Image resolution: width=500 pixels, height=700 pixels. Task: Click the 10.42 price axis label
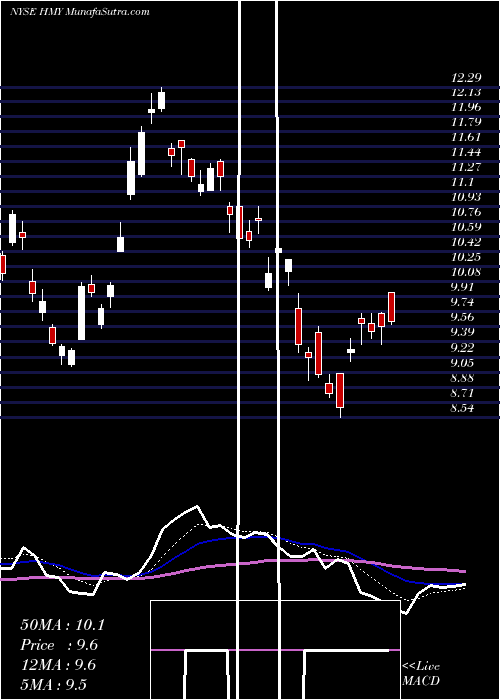point(466,242)
